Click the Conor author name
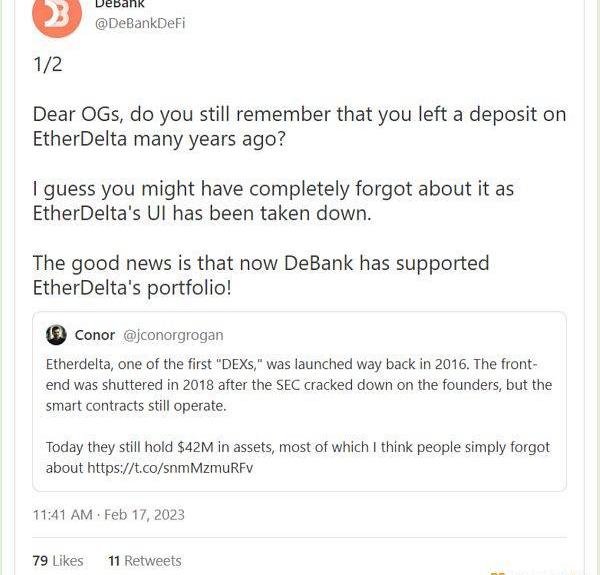The image size is (600, 575). point(95,335)
